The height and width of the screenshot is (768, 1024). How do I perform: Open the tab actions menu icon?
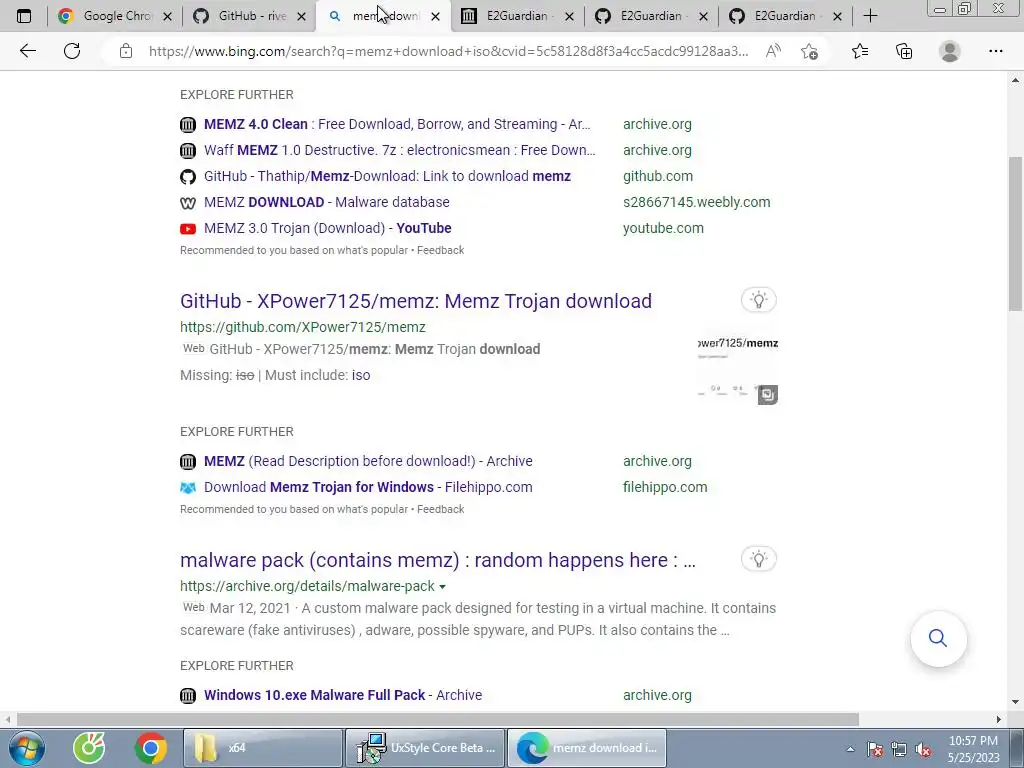[x=24, y=16]
